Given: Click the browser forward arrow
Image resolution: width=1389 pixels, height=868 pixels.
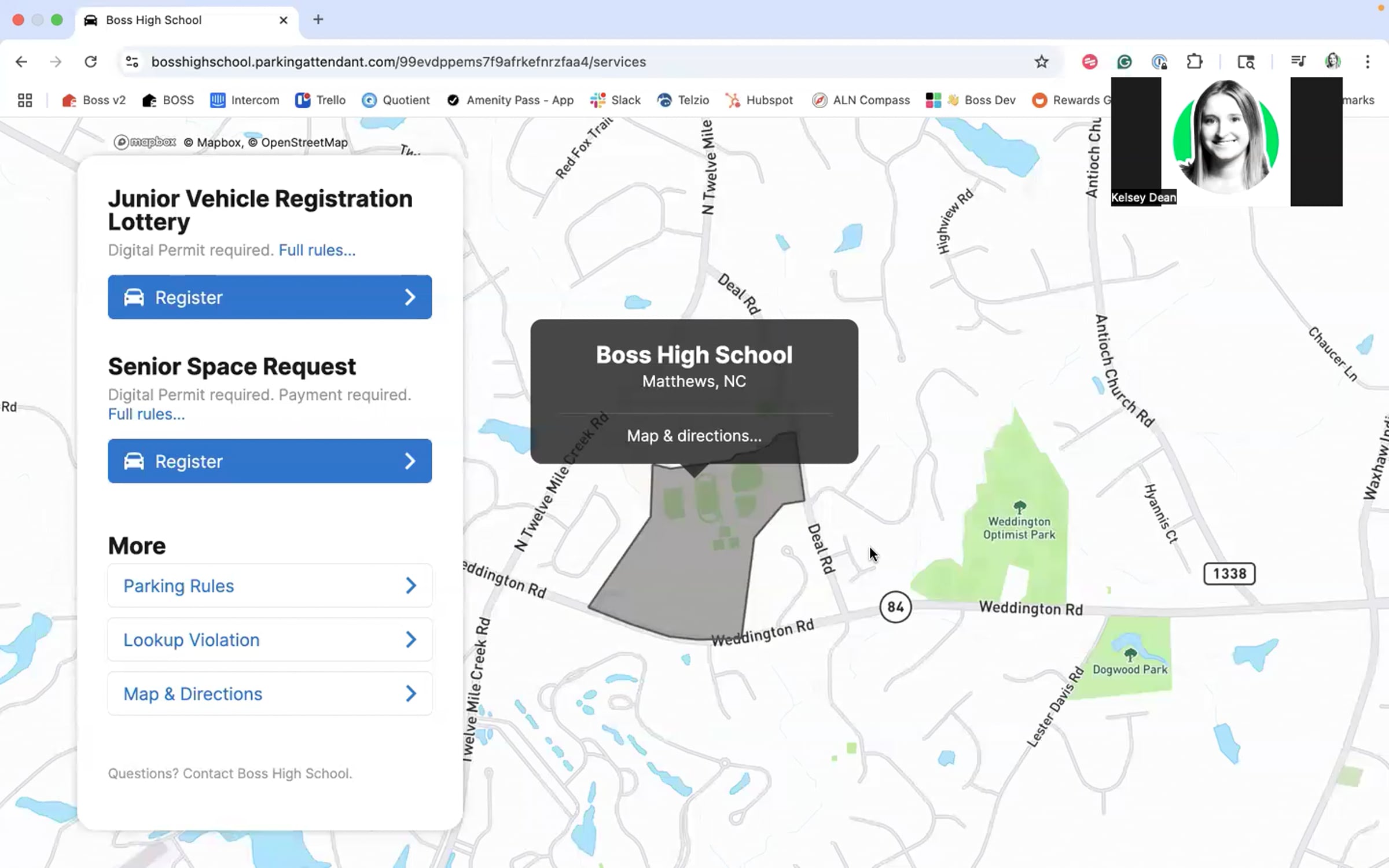Looking at the screenshot, I should [56, 62].
